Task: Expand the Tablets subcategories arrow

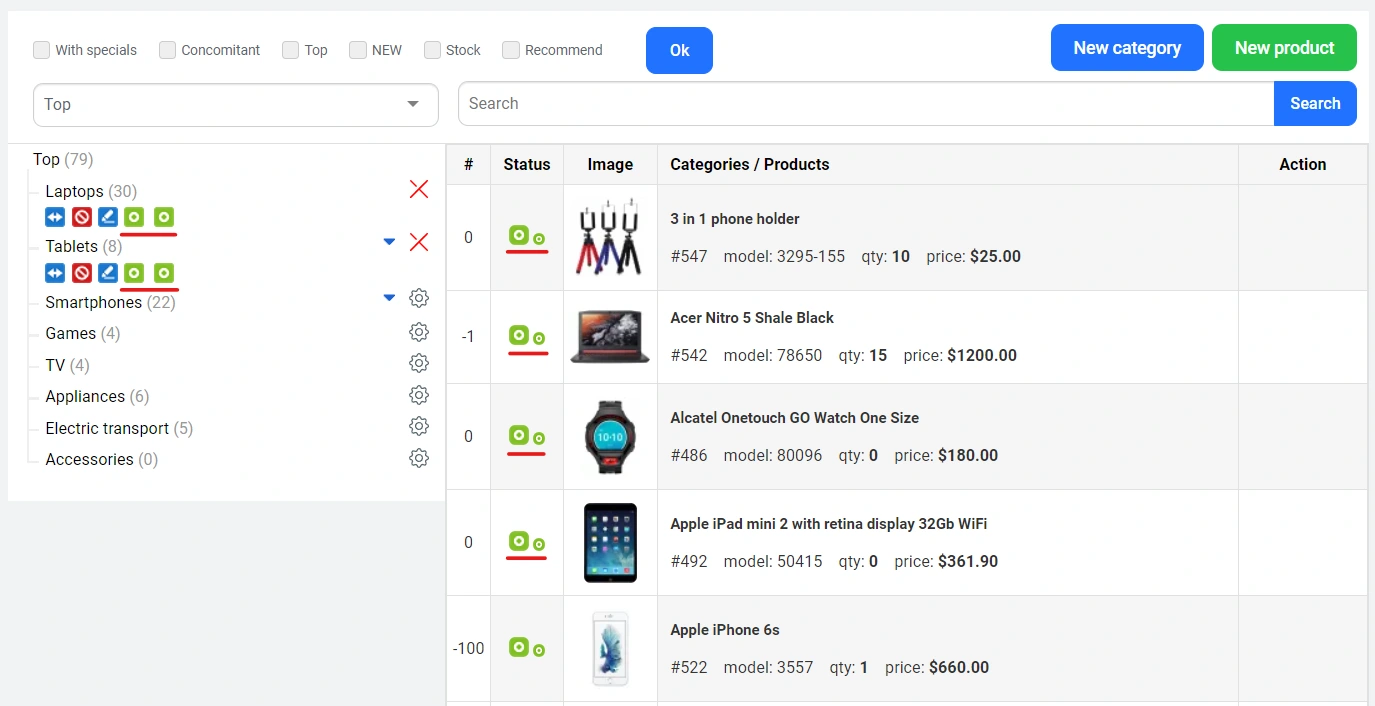Action: click(390, 242)
